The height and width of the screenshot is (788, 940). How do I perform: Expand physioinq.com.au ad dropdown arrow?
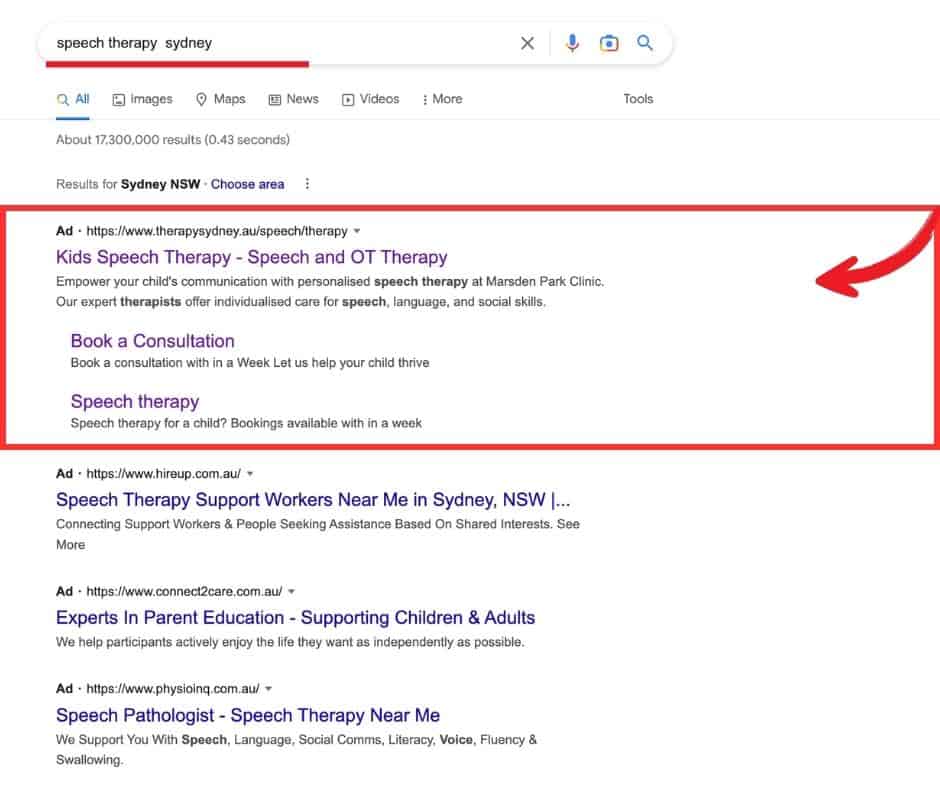pos(269,689)
